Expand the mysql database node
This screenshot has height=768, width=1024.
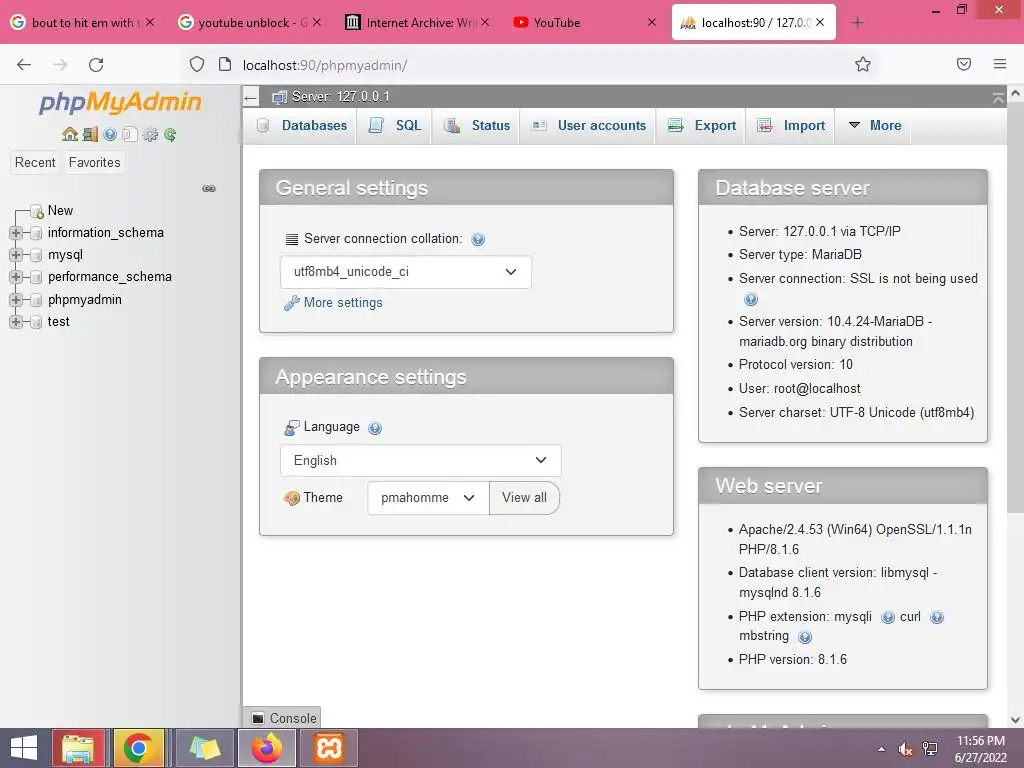[16, 255]
